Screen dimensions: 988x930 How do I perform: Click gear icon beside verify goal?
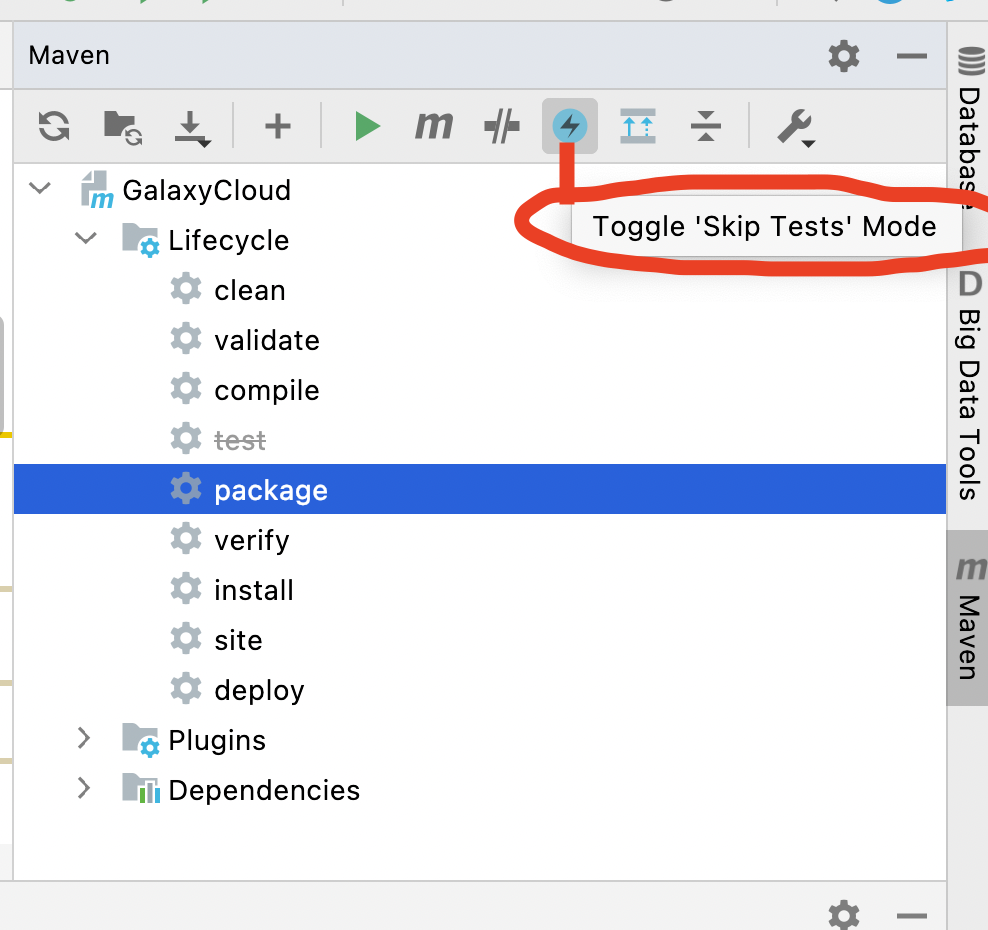click(x=186, y=539)
